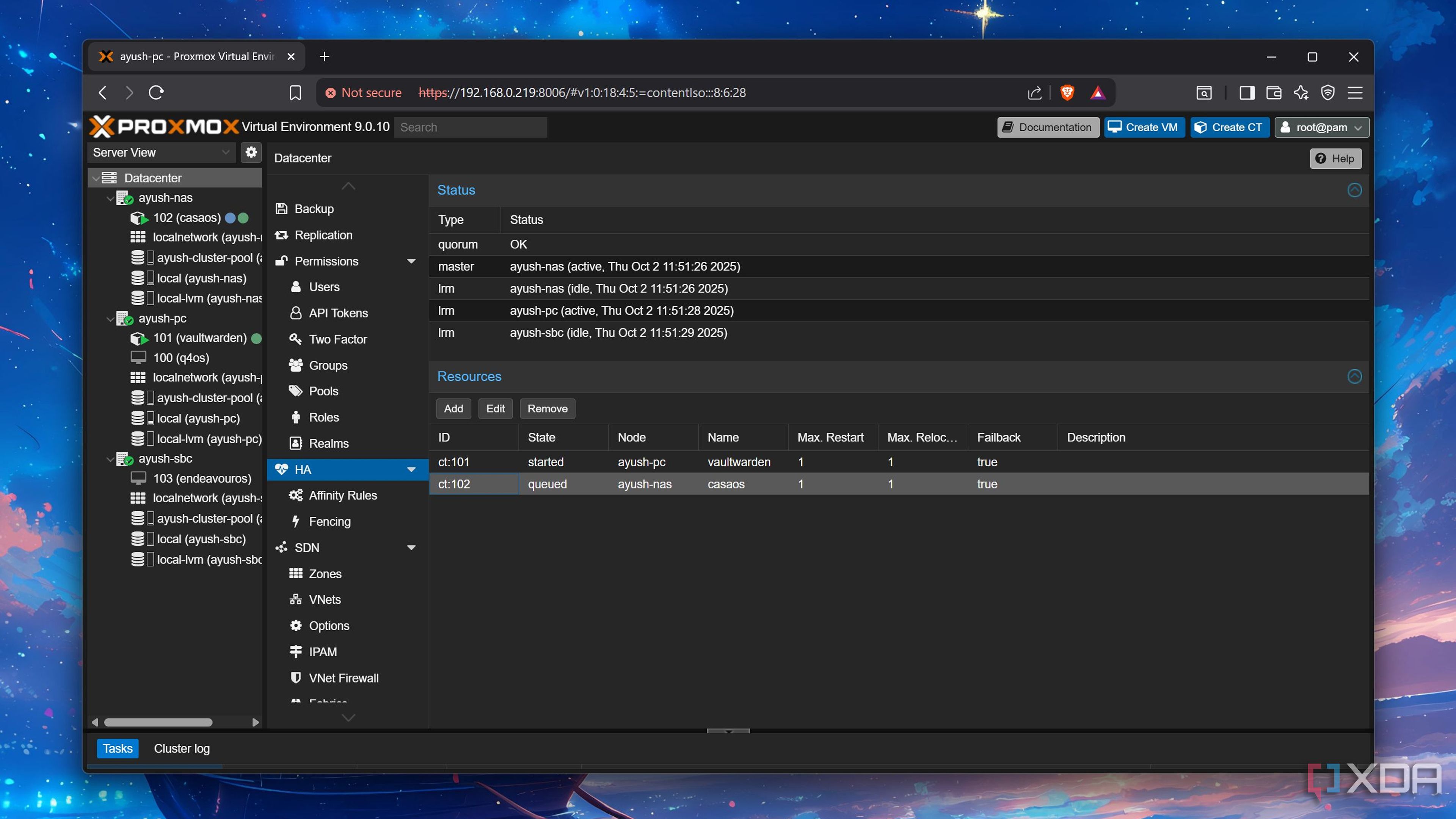Image resolution: width=1456 pixels, height=819 pixels.
Task: Bookmark this page with the bookmark icon
Action: [295, 93]
